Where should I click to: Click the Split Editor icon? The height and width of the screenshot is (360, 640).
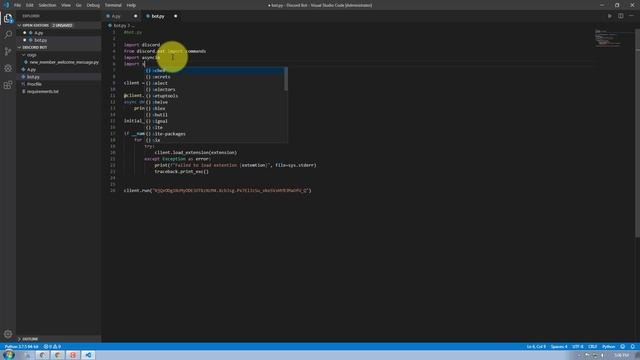point(620,16)
